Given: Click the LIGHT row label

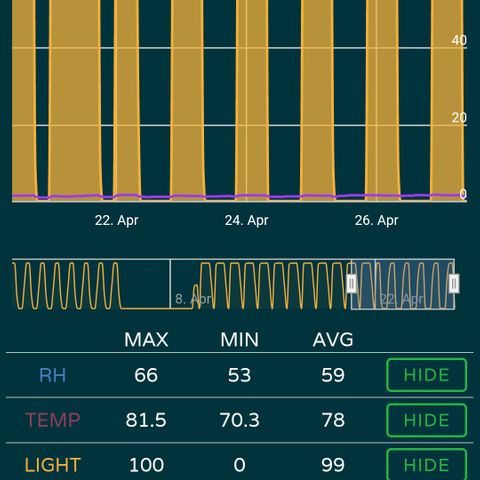Looking at the screenshot, I should pos(53,465).
